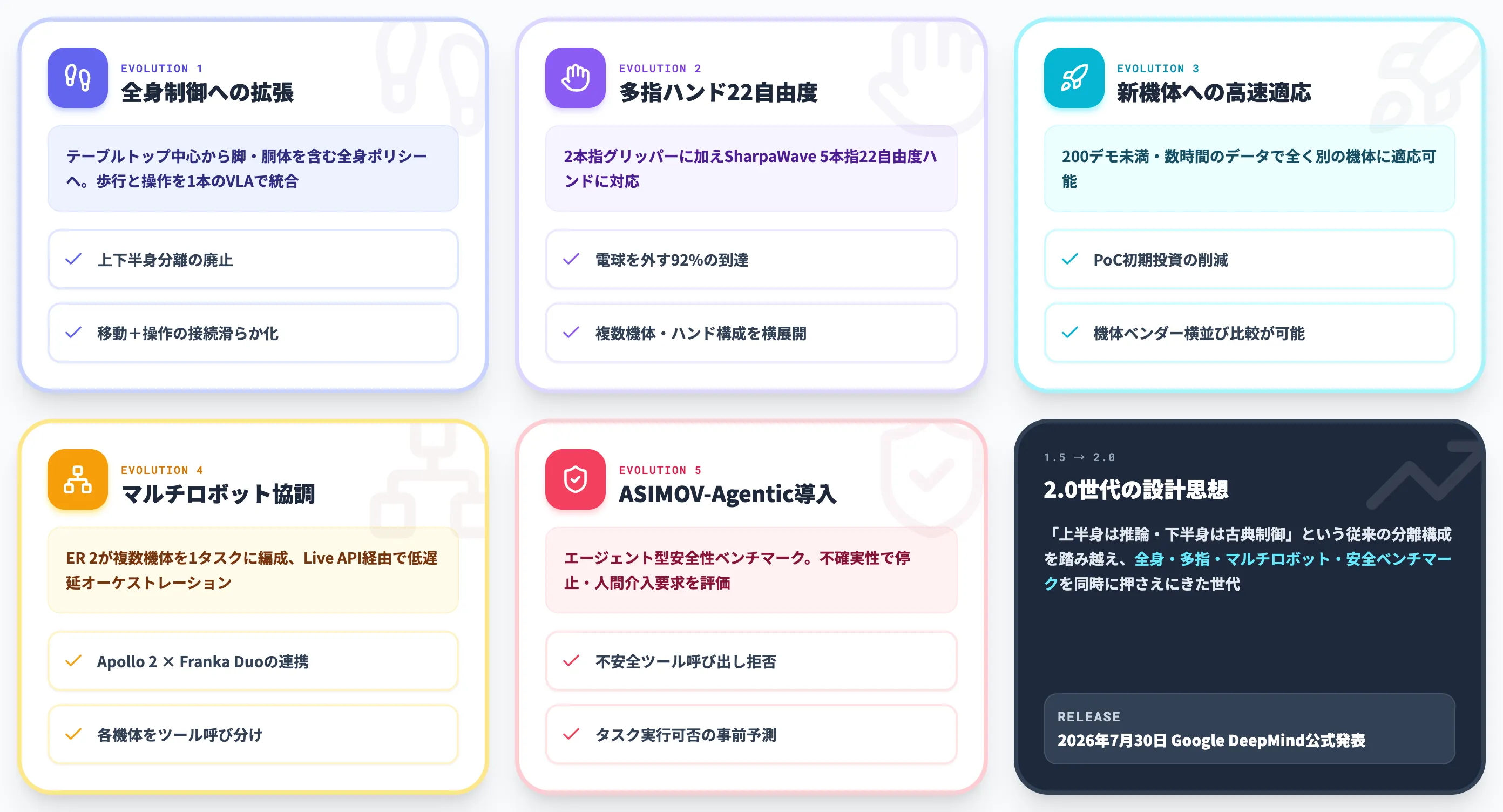Click the checkmark beside 不安全ツール呼び出し拒否
The width and height of the screenshot is (1503, 812).
pyautogui.click(x=571, y=661)
